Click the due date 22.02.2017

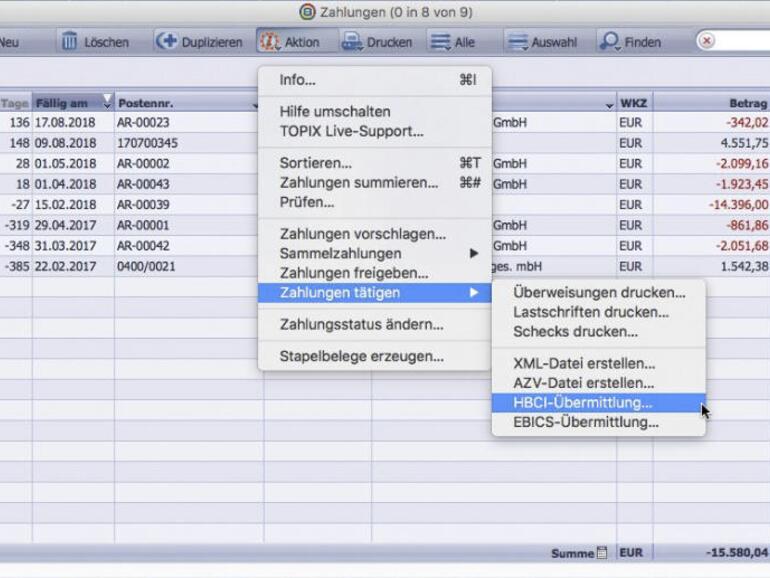pos(65,266)
